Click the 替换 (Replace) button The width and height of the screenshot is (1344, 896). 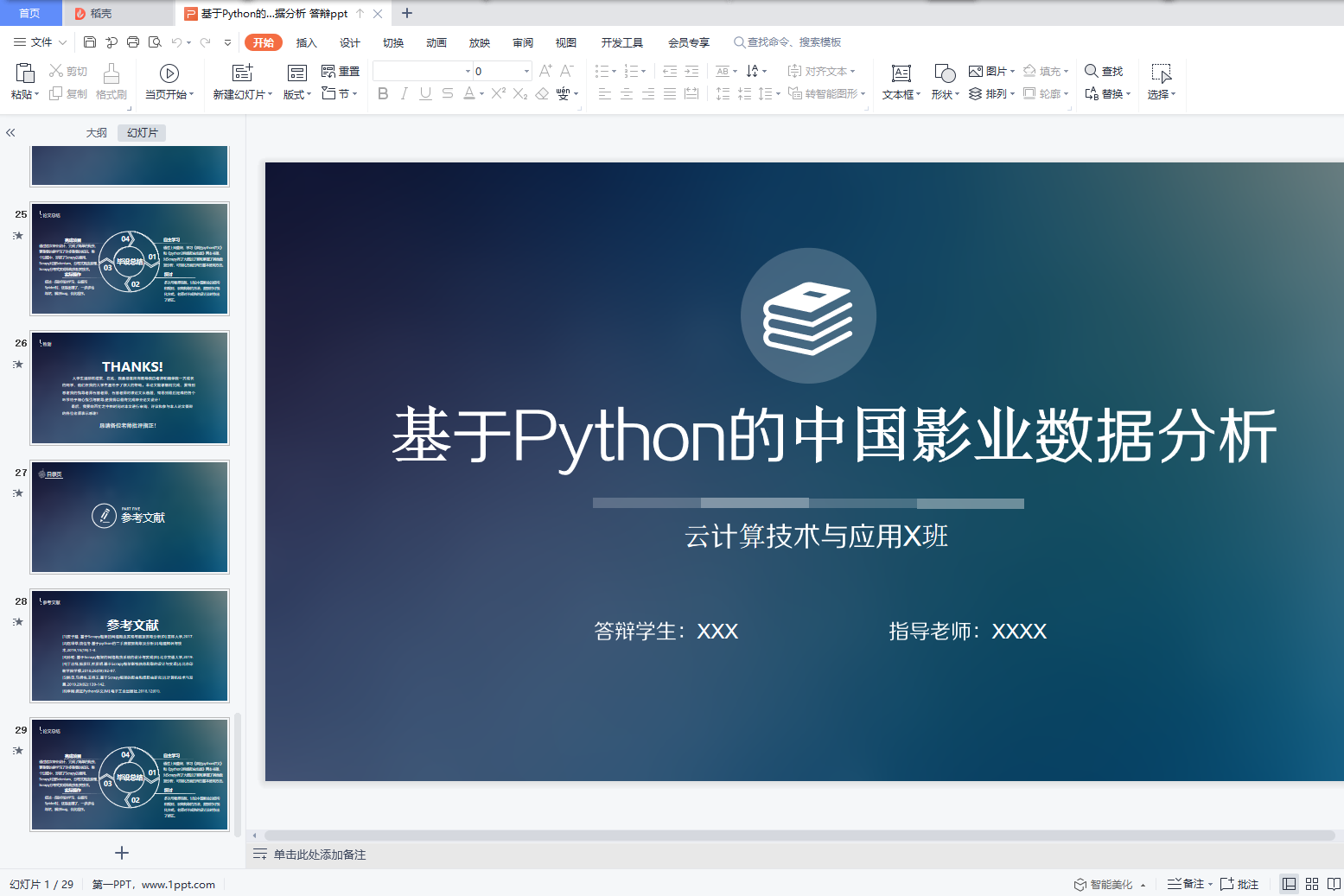[x=1107, y=93]
